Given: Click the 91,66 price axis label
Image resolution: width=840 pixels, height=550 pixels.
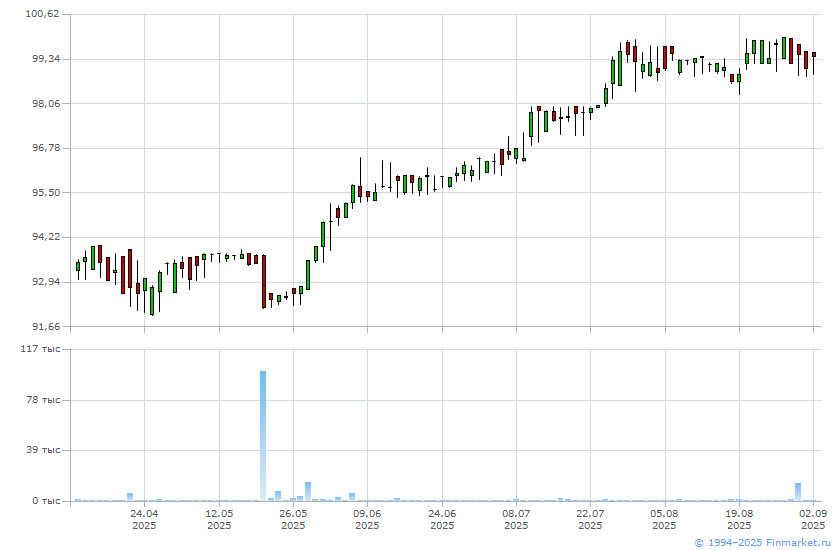Looking at the screenshot, I should [x=46, y=326].
